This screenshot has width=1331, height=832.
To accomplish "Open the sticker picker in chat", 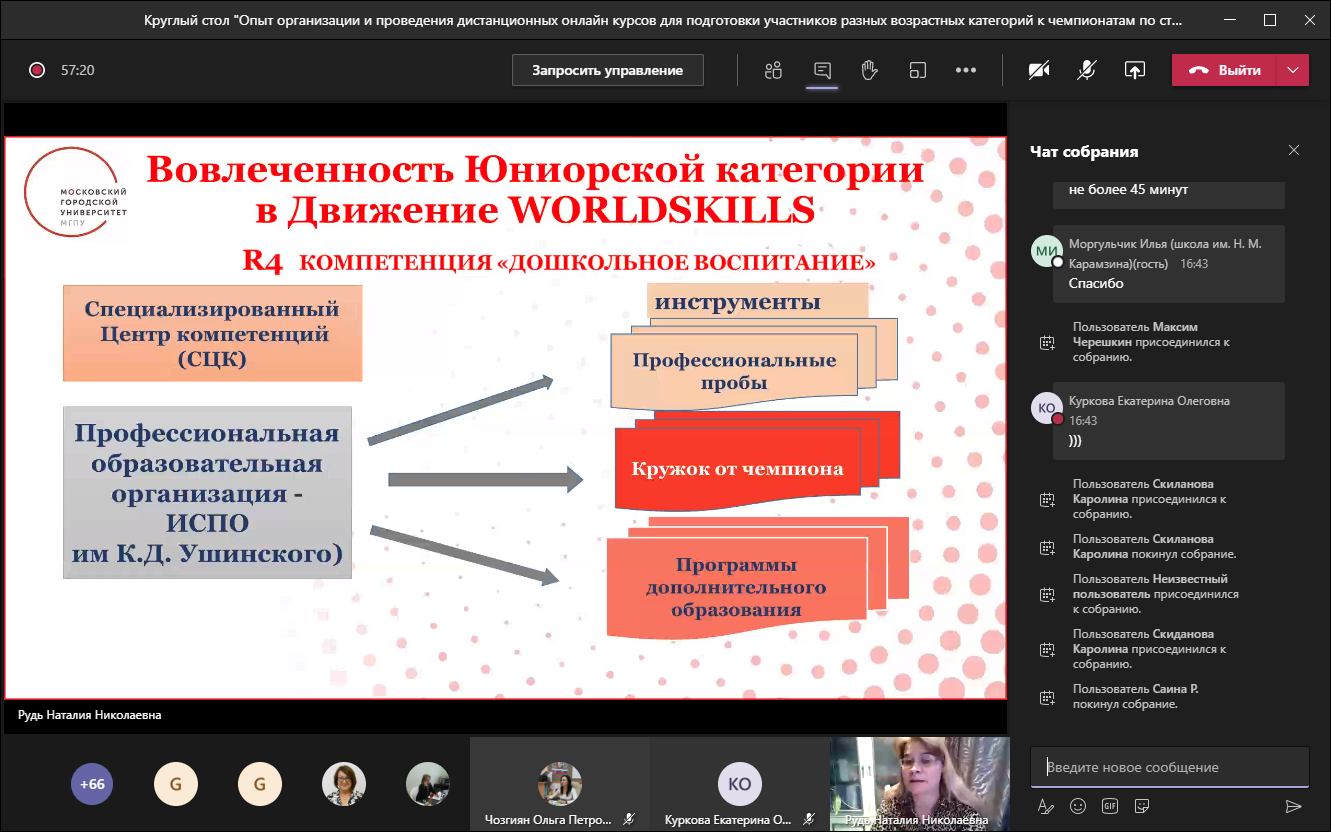I will pyautogui.click(x=1142, y=806).
